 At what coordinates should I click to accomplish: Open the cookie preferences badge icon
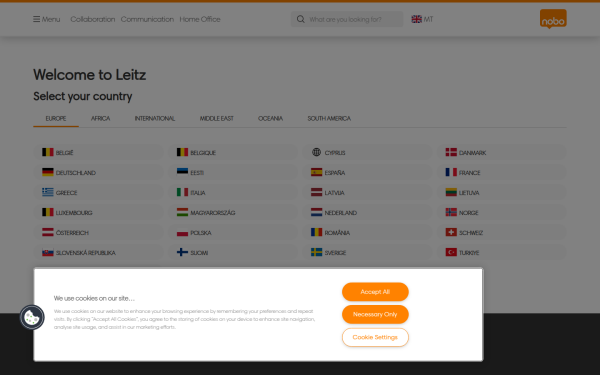coord(32,317)
